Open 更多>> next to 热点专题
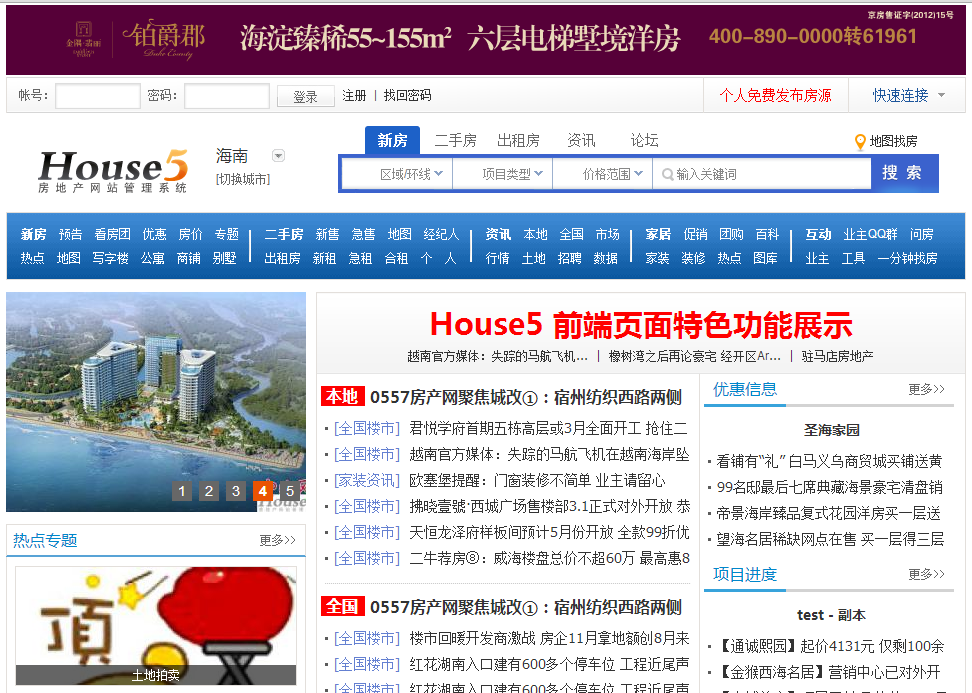Viewport: 972px width, 693px height. coord(278,541)
